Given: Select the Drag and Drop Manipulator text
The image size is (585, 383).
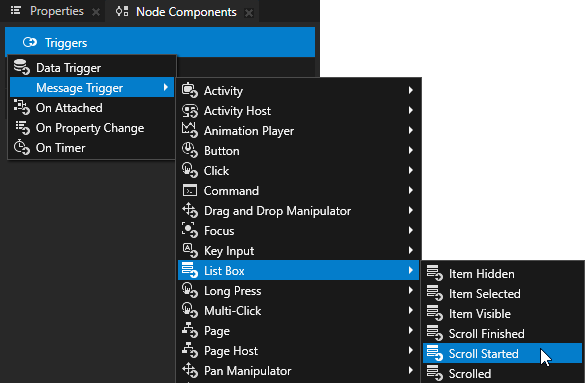Looking at the screenshot, I should coord(277,211).
